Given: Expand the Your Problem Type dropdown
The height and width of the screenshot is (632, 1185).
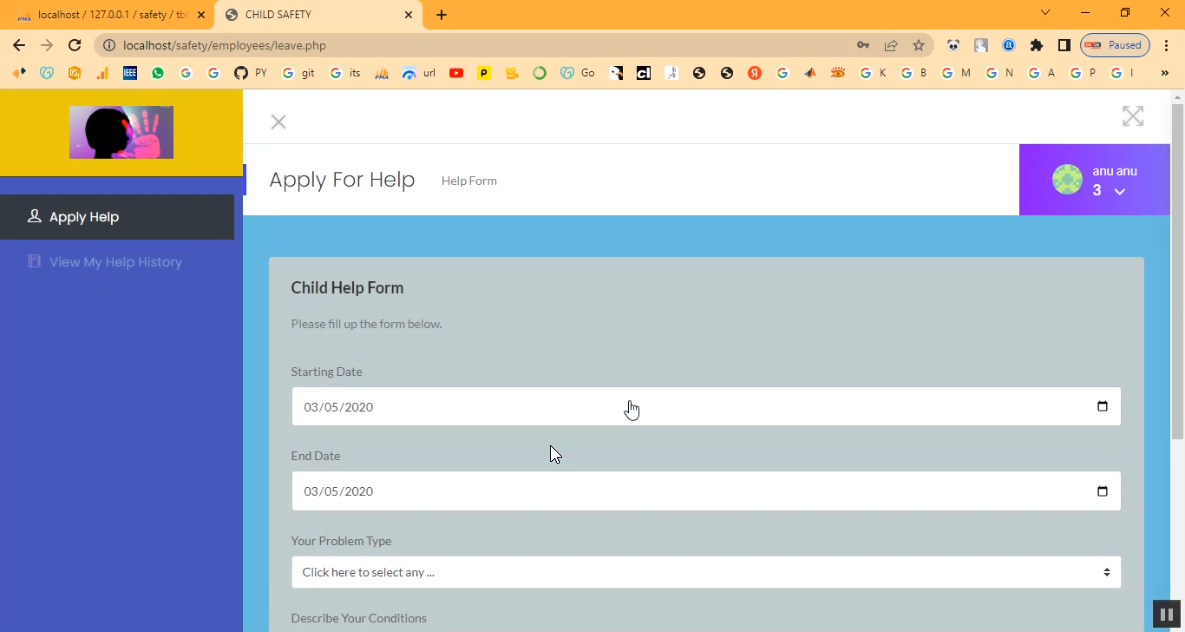Looking at the screenshot, I should tap(705, 572).
